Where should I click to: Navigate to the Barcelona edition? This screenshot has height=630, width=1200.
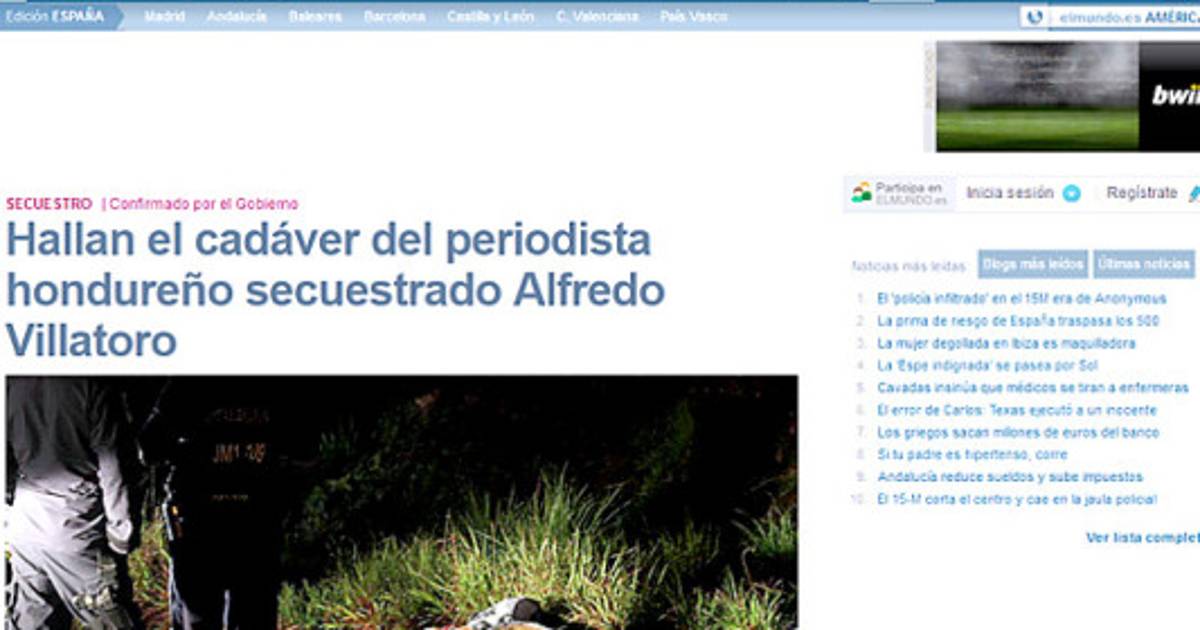coord(394,17)
